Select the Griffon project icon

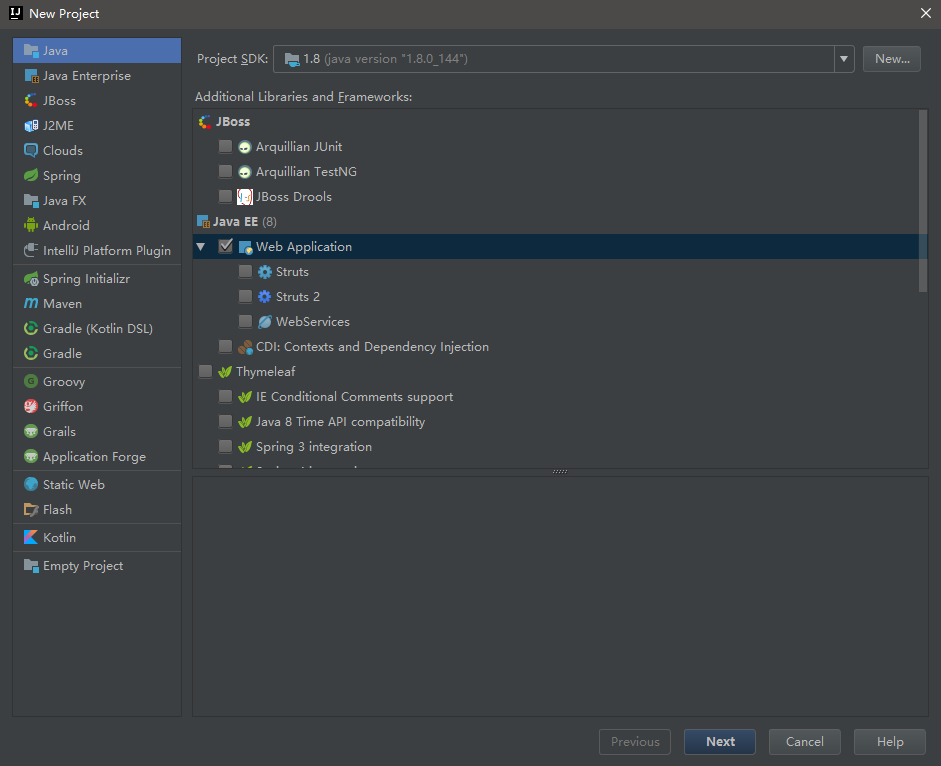point(31,406)
